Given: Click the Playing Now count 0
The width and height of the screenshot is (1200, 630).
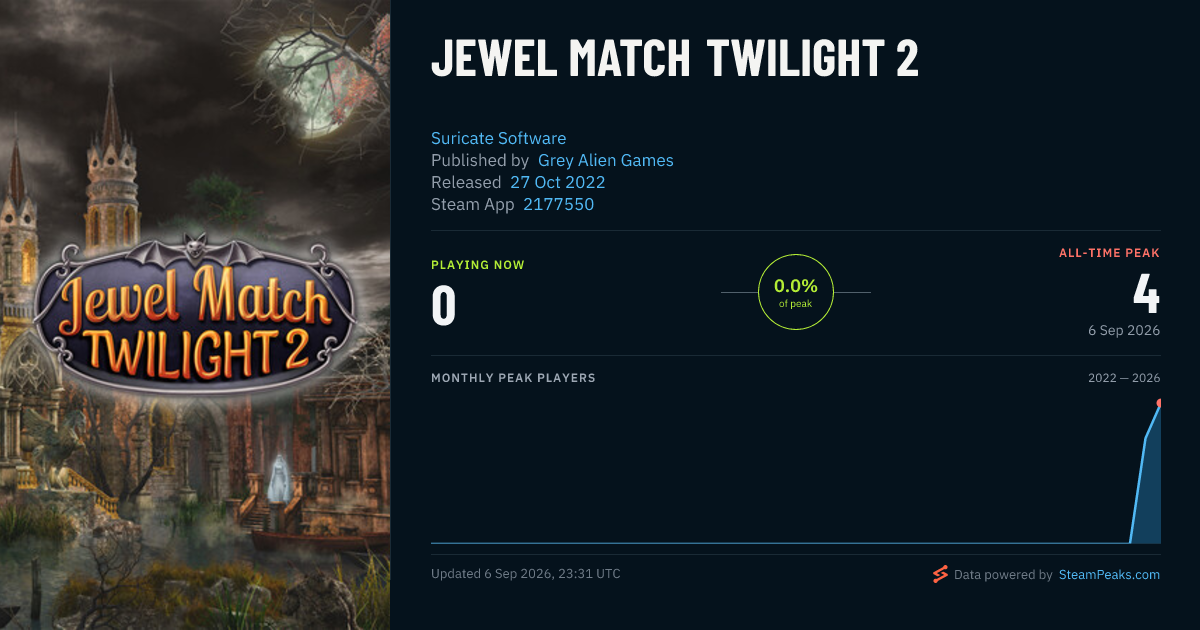Looking at the screenshot, I should click(444, 305).
